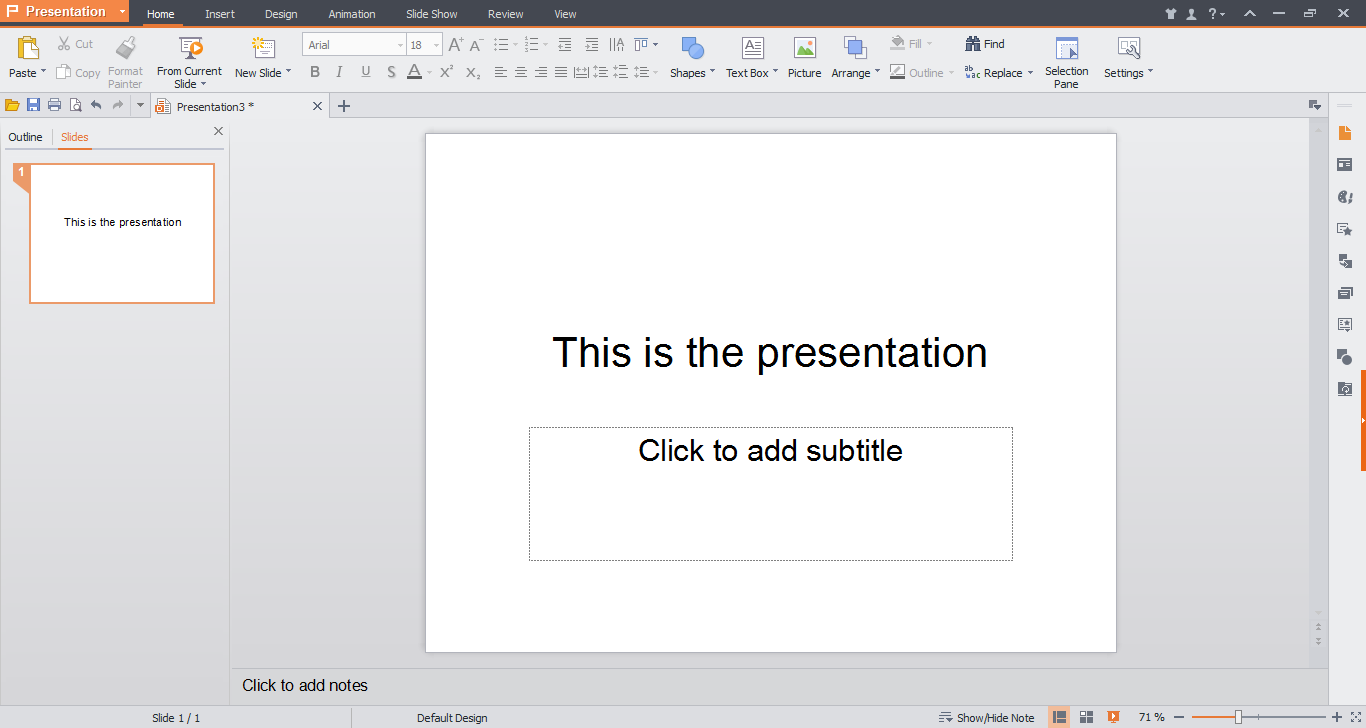Viewport: 1366px width, 728px height.
Task: Start slideshow From Current Slide
Action: tap(190, 48)
